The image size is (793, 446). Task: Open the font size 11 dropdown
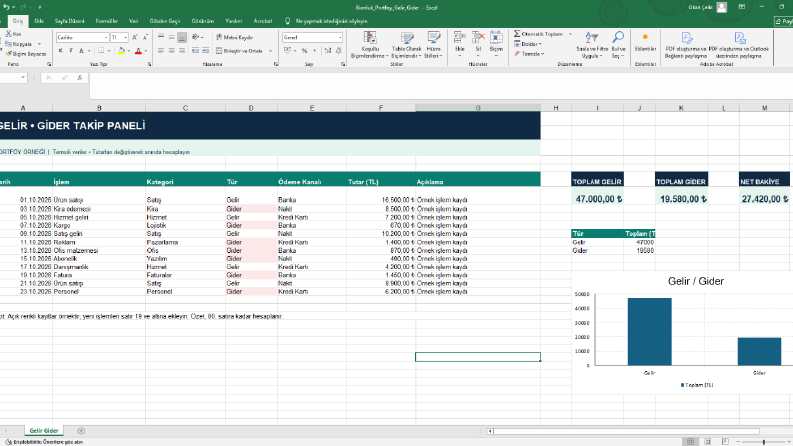pos(125,37)
